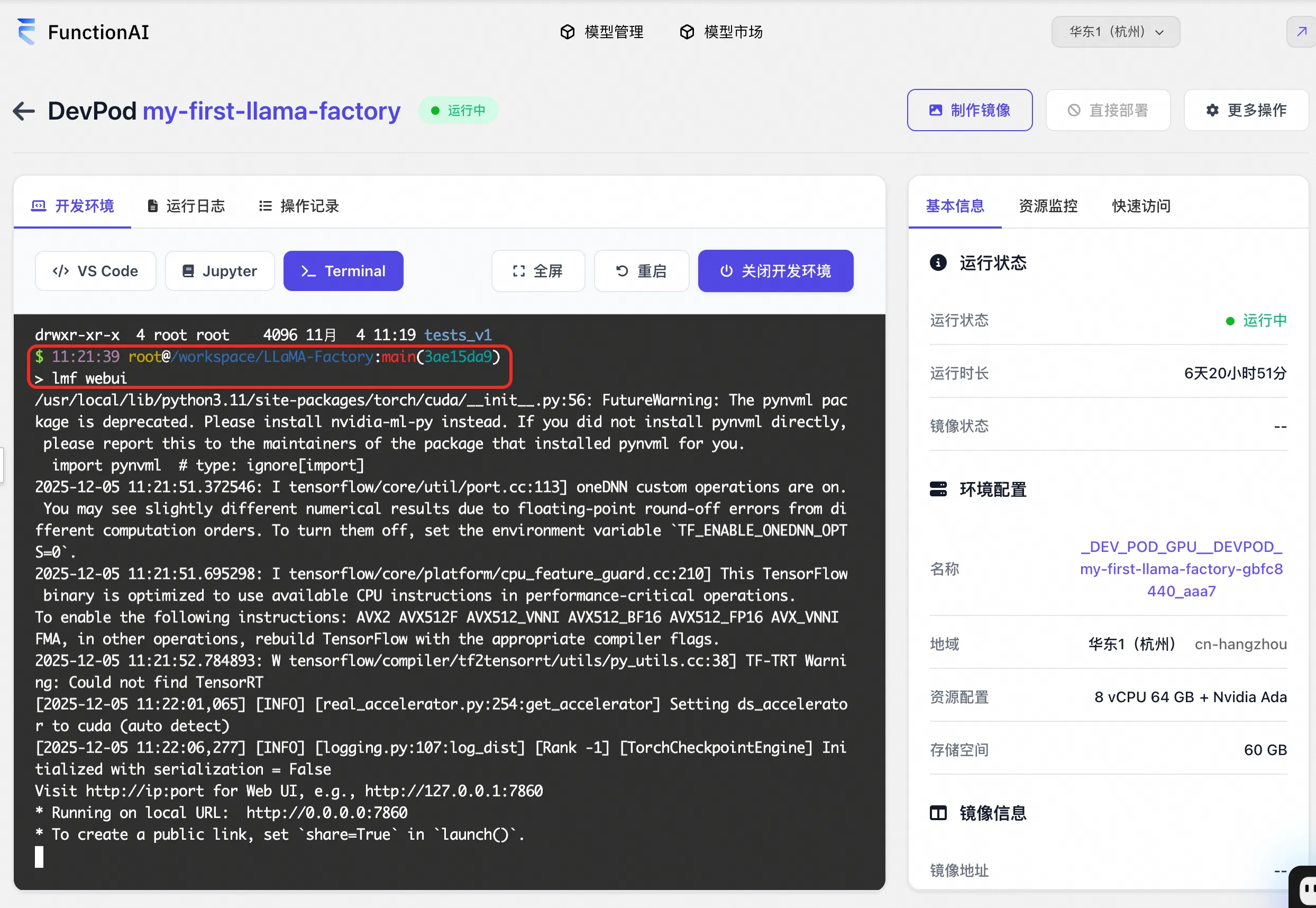Click the back arrow beside DevPod
The height and width of the screenshot is (908, 1316).
[24, 111]
